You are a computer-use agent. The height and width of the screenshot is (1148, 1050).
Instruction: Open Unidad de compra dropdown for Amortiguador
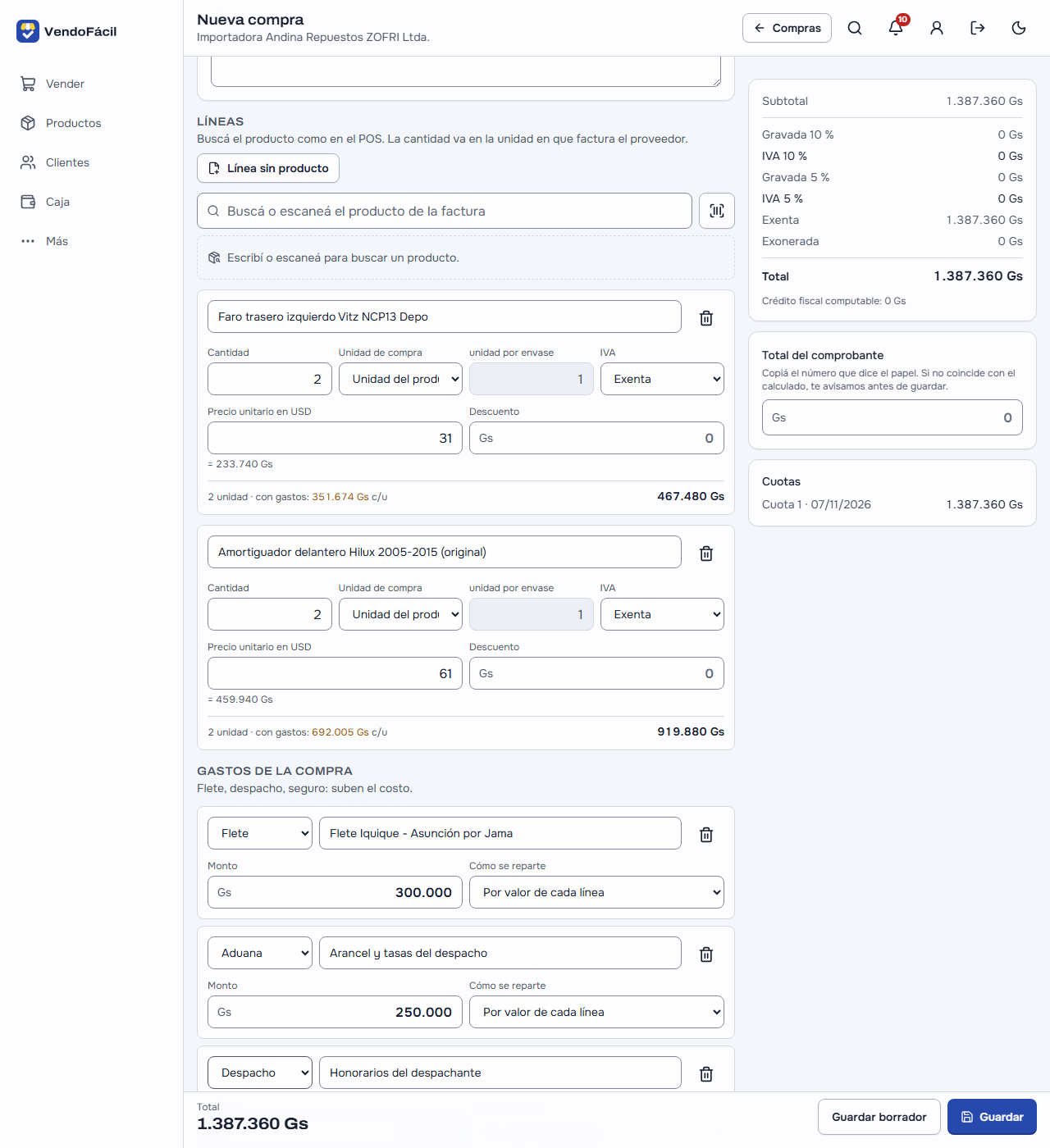point(400,614)
